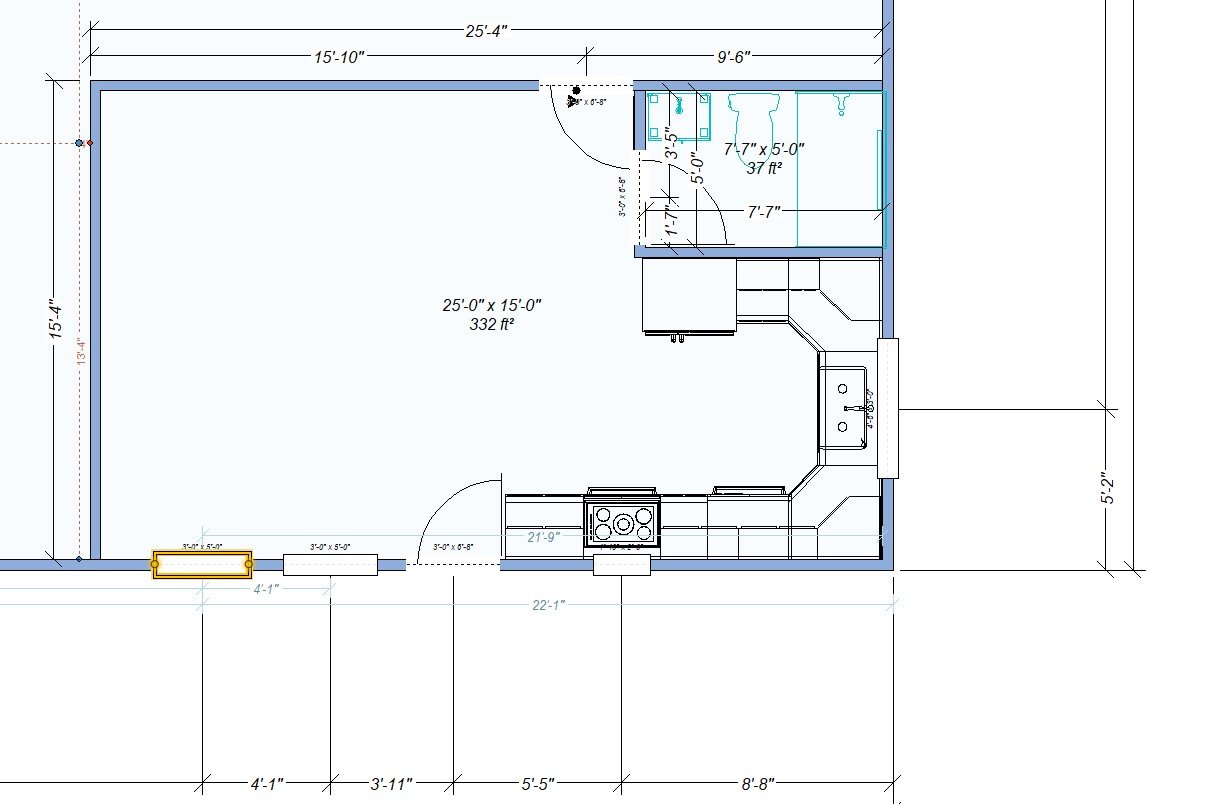Select the kitchen range with five burners
The width and height of the screenshot is (1214, 804).
point(623,520)
